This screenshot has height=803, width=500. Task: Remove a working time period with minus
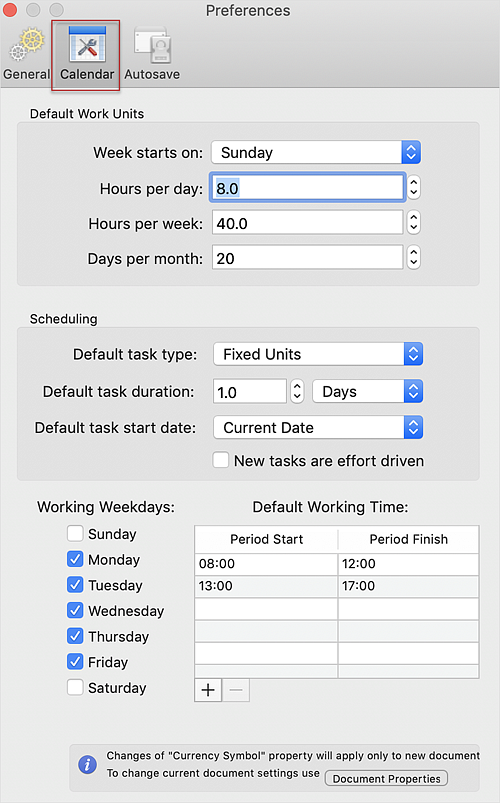pyautogui.click(x=236, y=690)
